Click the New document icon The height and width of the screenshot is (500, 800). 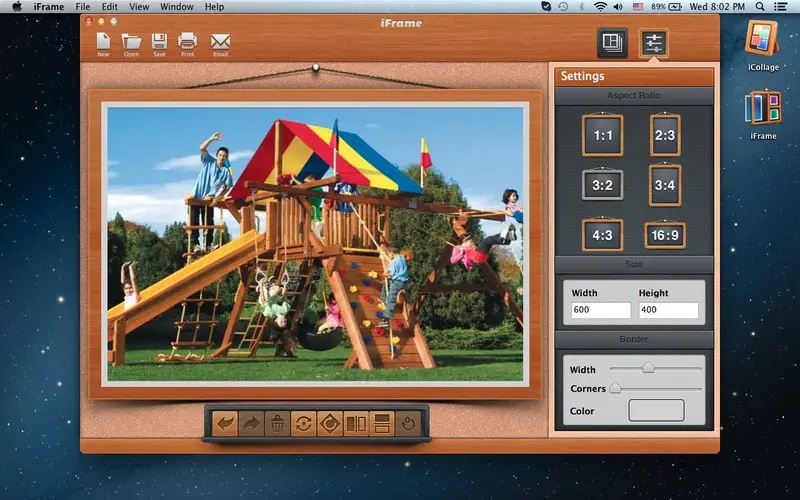tap(103, 44)
